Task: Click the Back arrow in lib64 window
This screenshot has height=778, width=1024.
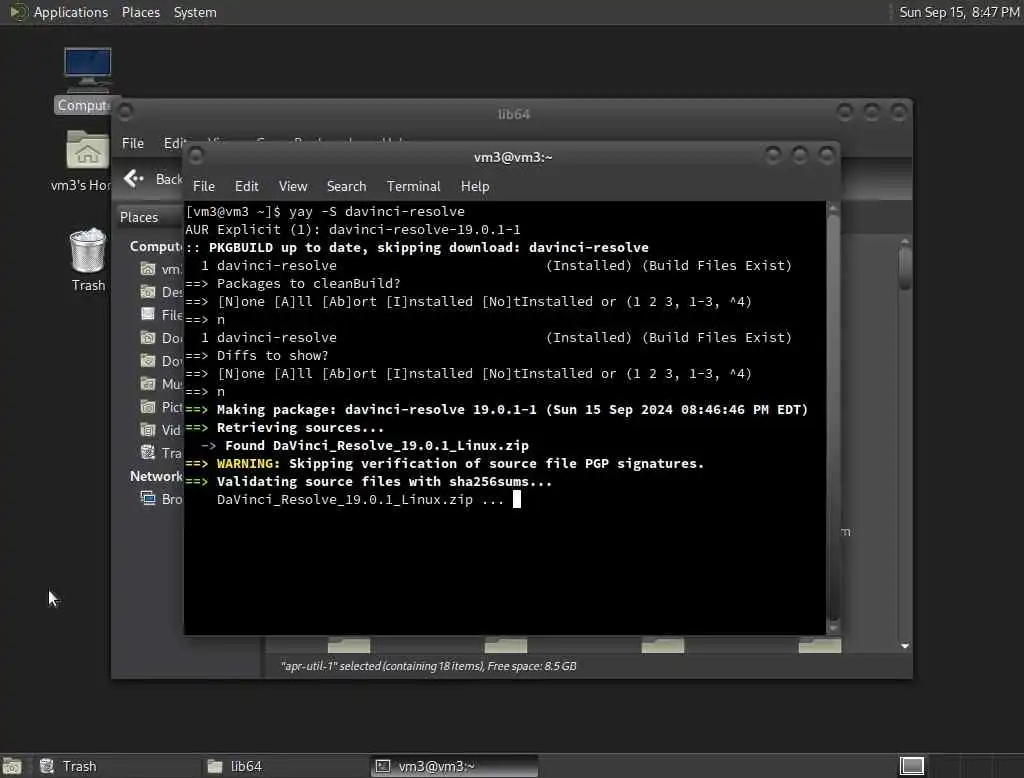Action: pos(133,178)
